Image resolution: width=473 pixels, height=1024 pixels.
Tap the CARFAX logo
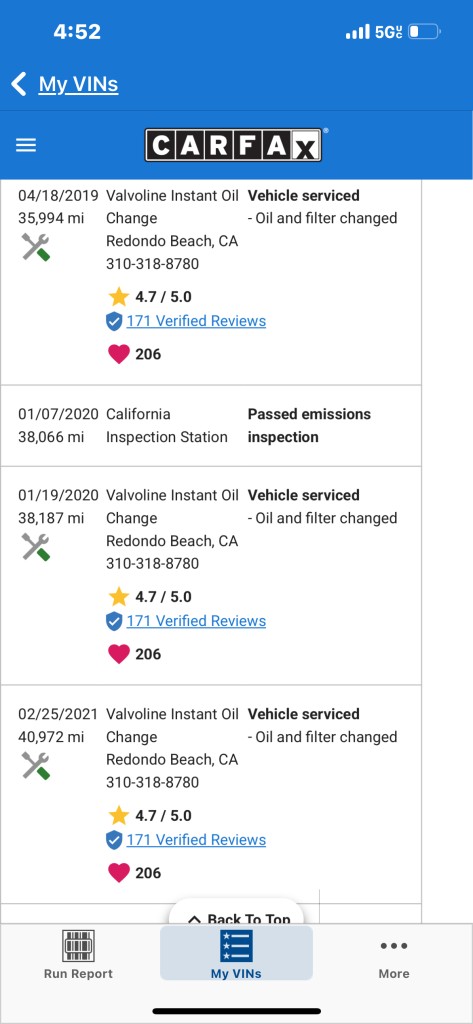coord(233,145)
